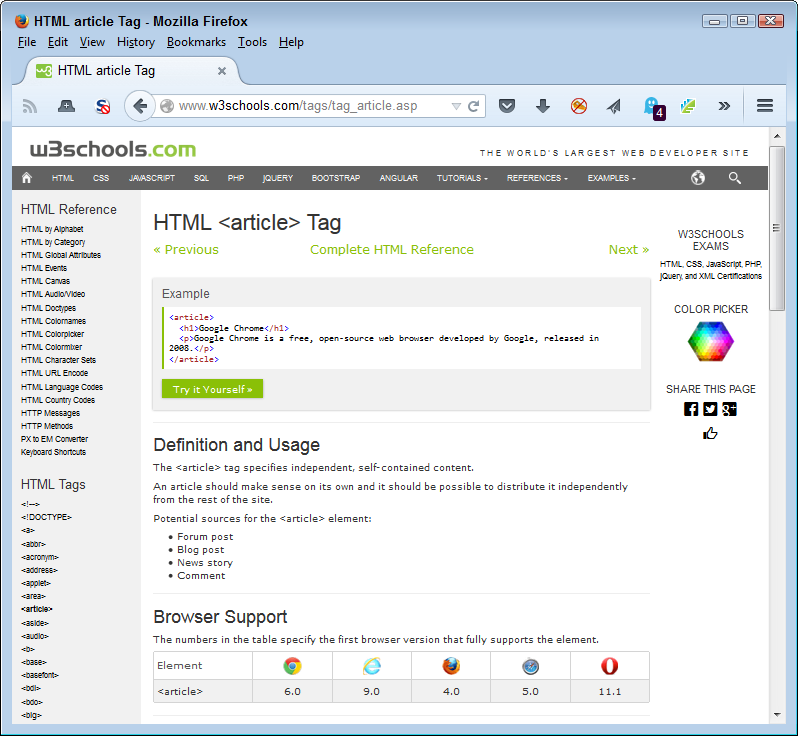This screenshot has height=736, width=798.
Task: Open the View menu
Action: point(92,42)
